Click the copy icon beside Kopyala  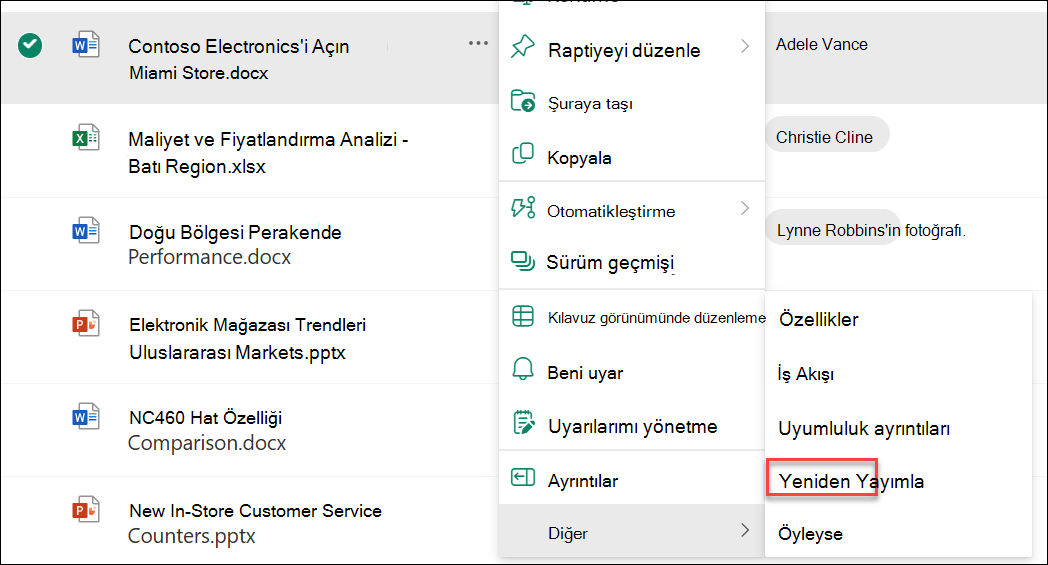coord(523,154)
